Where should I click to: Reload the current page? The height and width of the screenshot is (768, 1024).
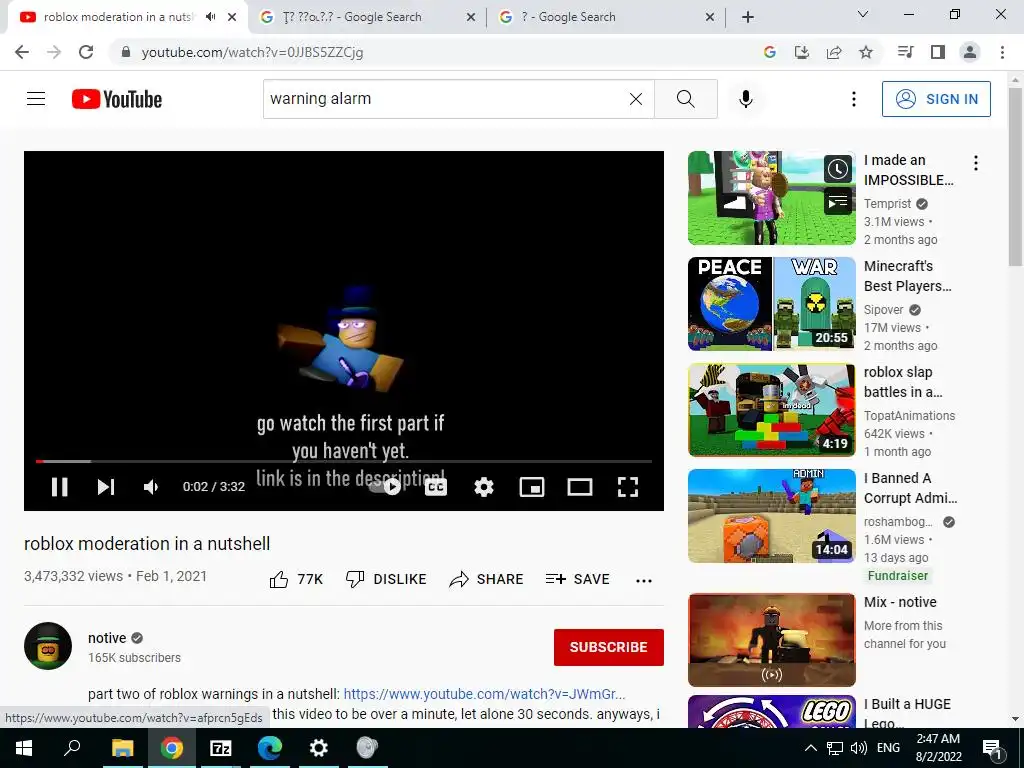[x=86, y=52]
